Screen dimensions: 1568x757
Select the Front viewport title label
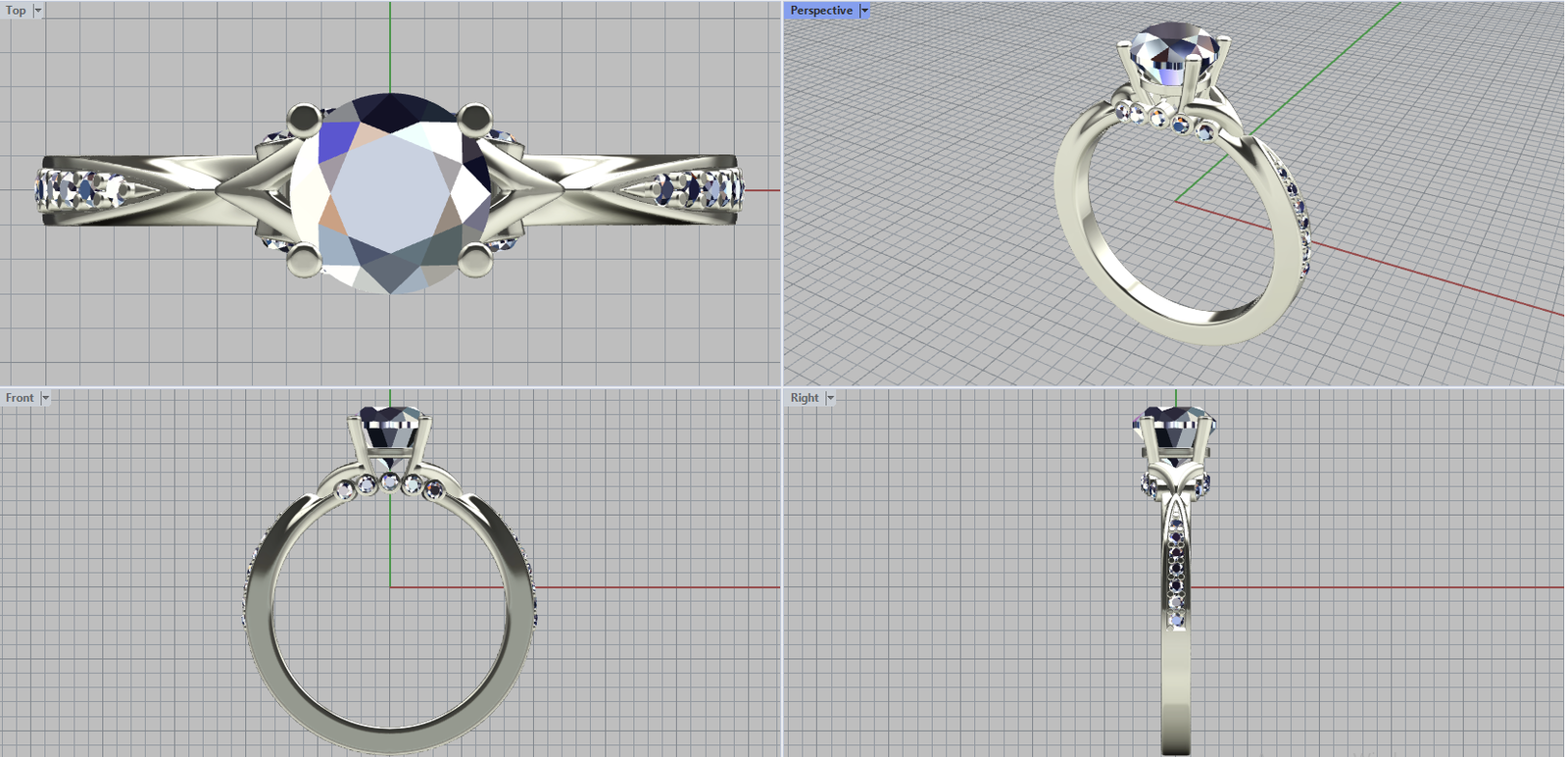(x=20, y=398)
